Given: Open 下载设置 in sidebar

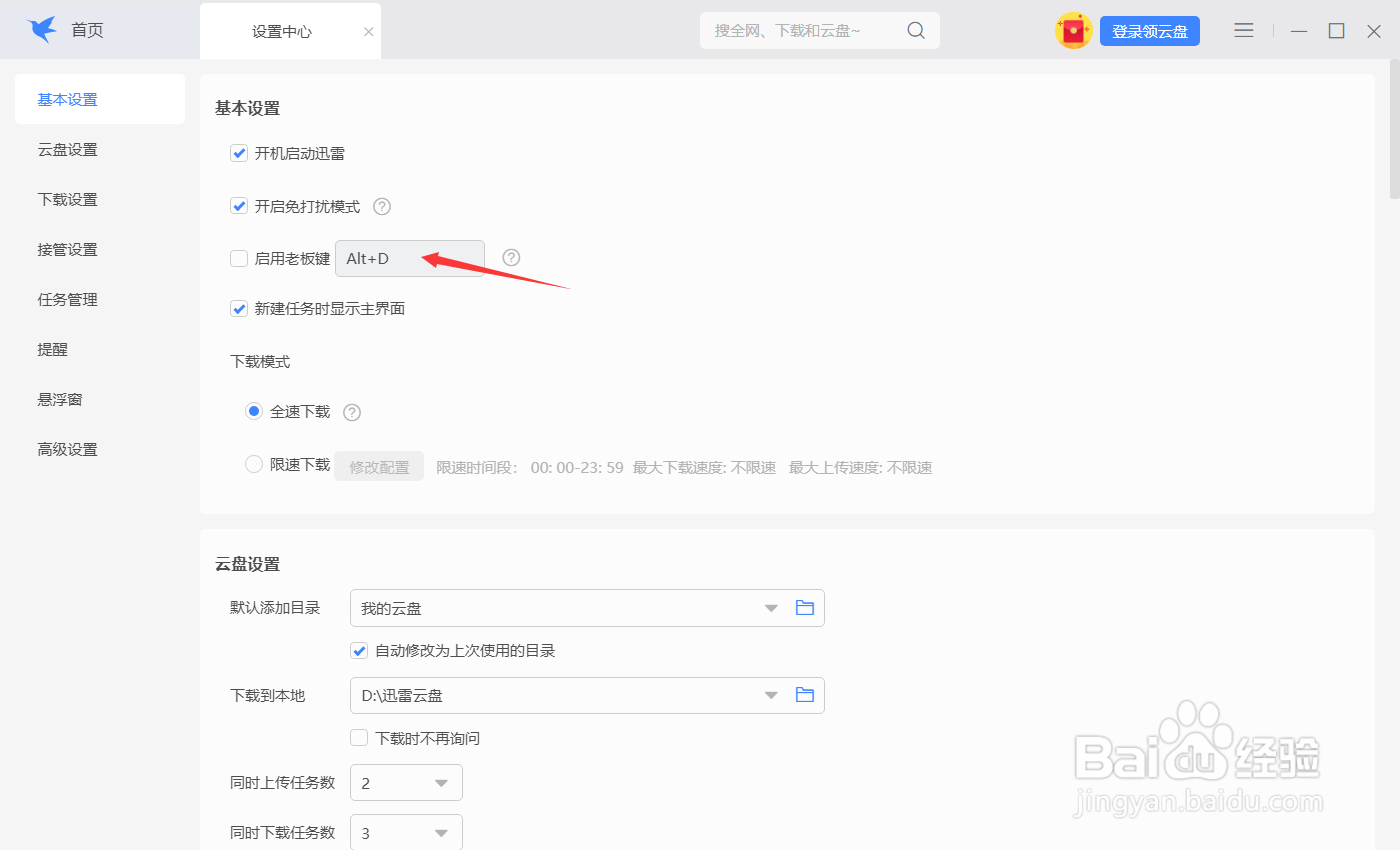Looking at the screenshot, I should point(100,199).
